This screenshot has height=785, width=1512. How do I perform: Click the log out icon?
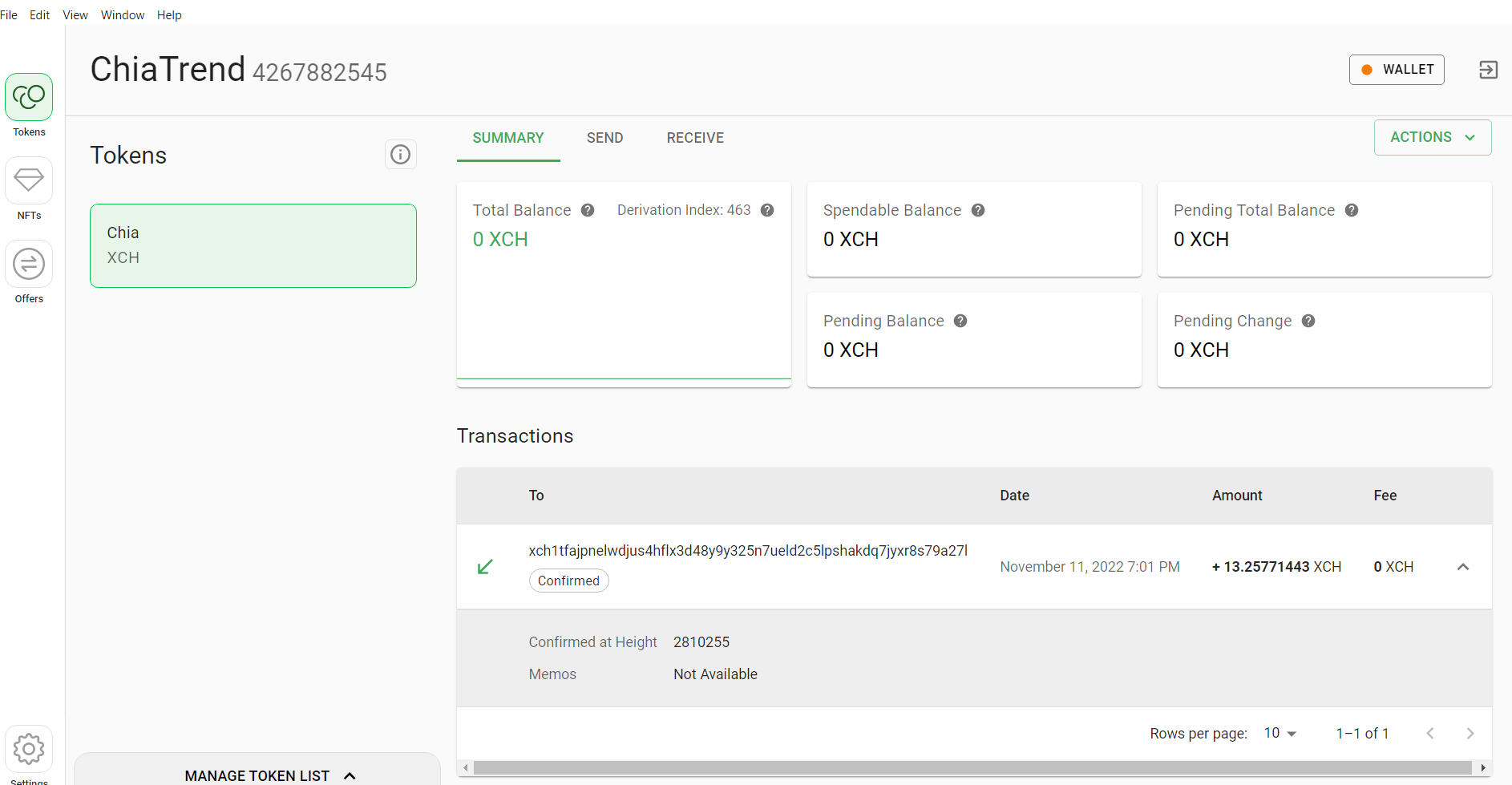pos(1488,70)
